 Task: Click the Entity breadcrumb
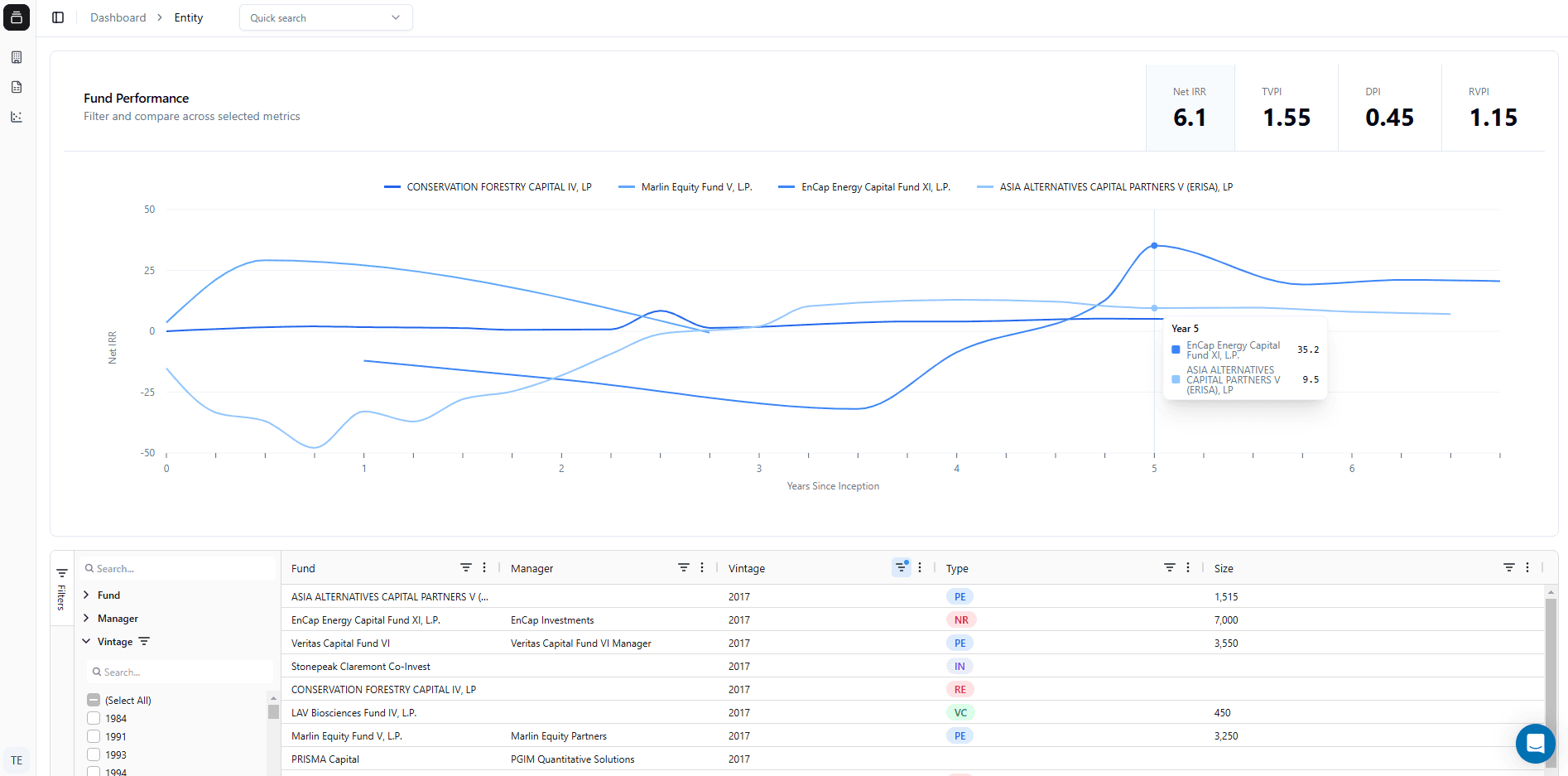tap(189, 17)
